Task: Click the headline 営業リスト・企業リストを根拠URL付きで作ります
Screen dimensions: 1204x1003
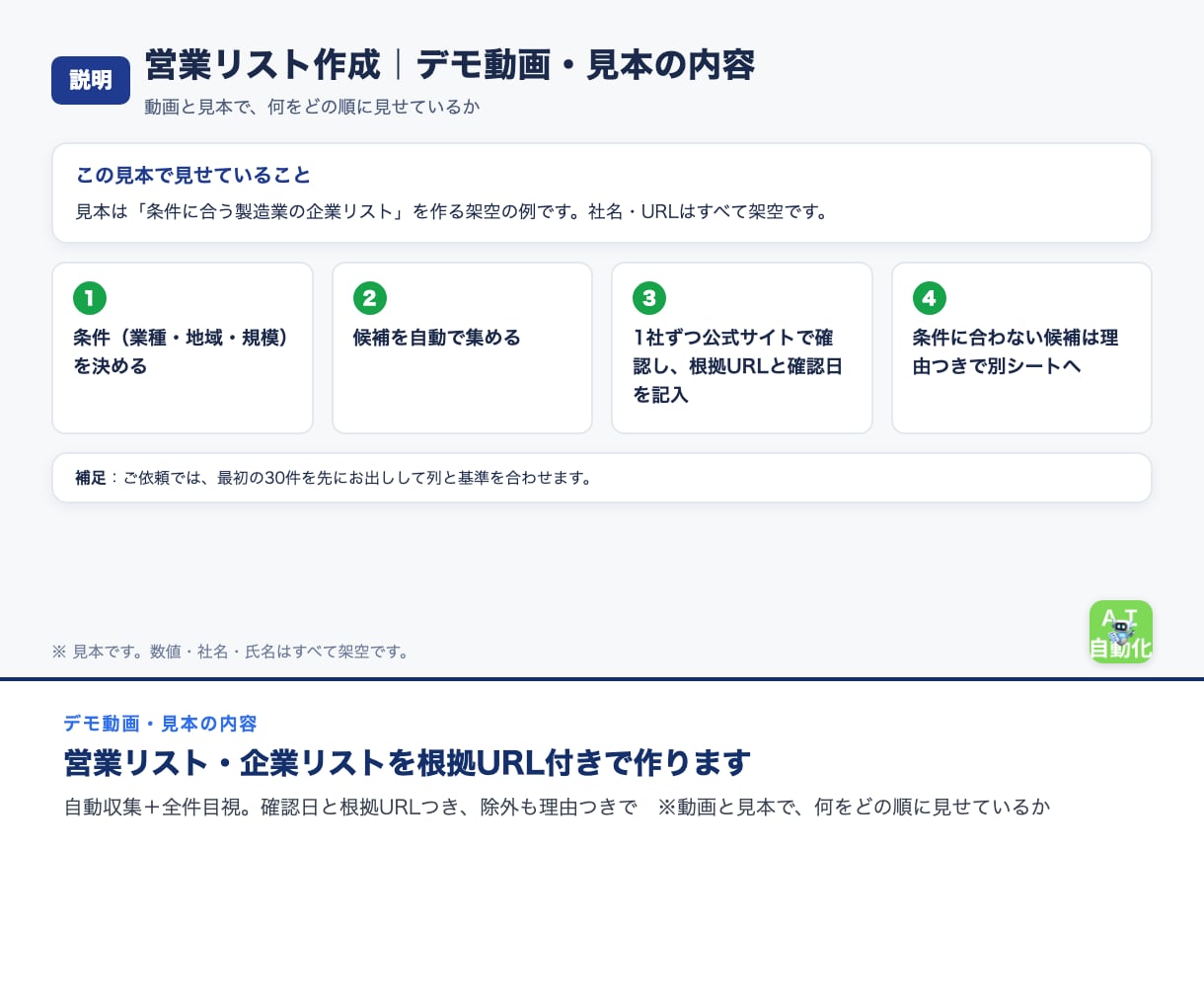Action: (408, 763)
